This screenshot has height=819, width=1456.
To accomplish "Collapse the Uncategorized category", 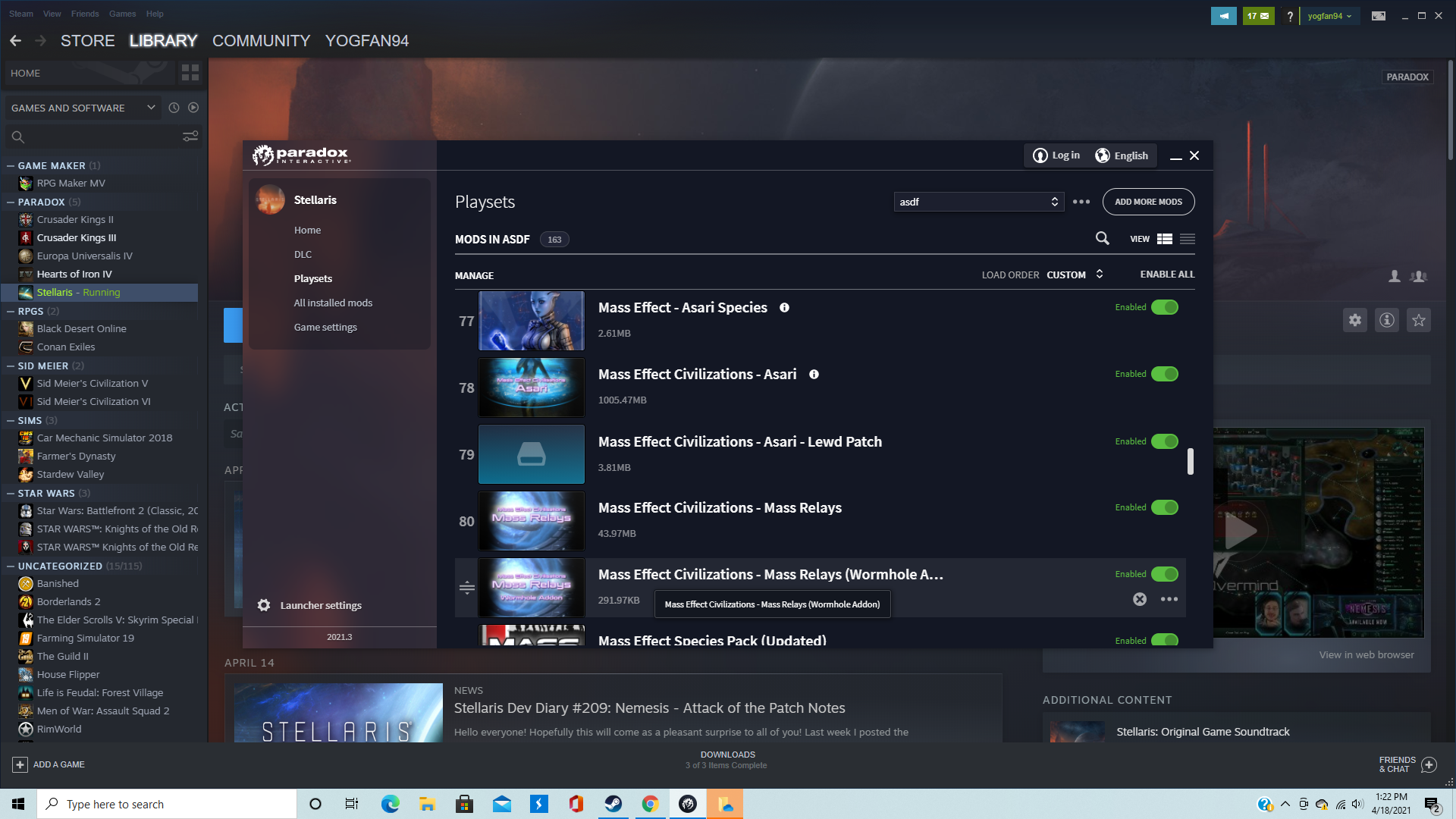I will click(x=11, y=566).
